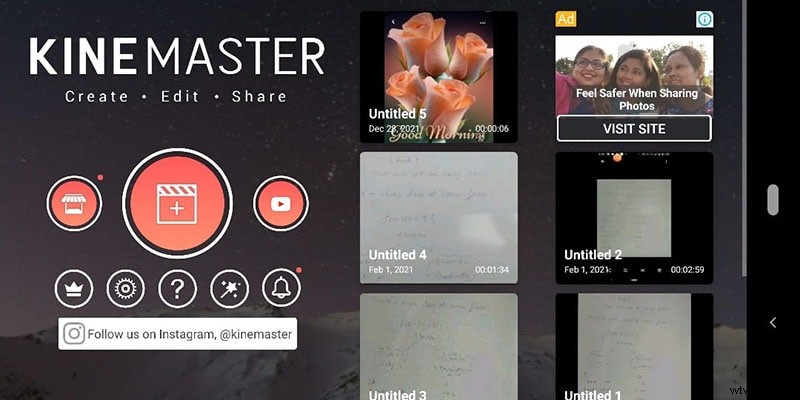Create a new project with the clapperboard button
800x400 pixels.
pos(177,204)
